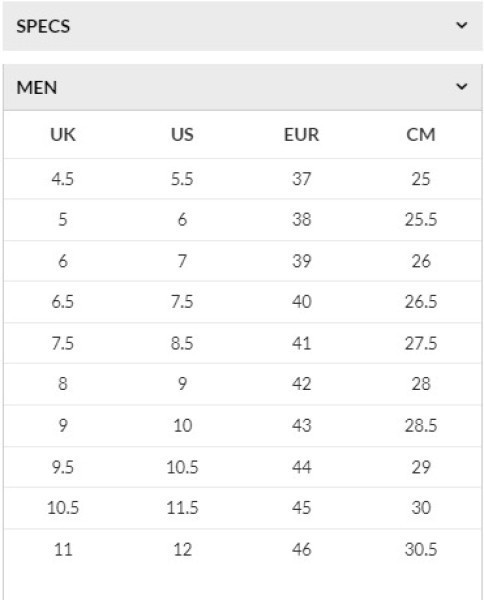Click the 25.5 CM cell
This screenshot has width=484, height=600.
pyautogui.click(x=421, y=220)
